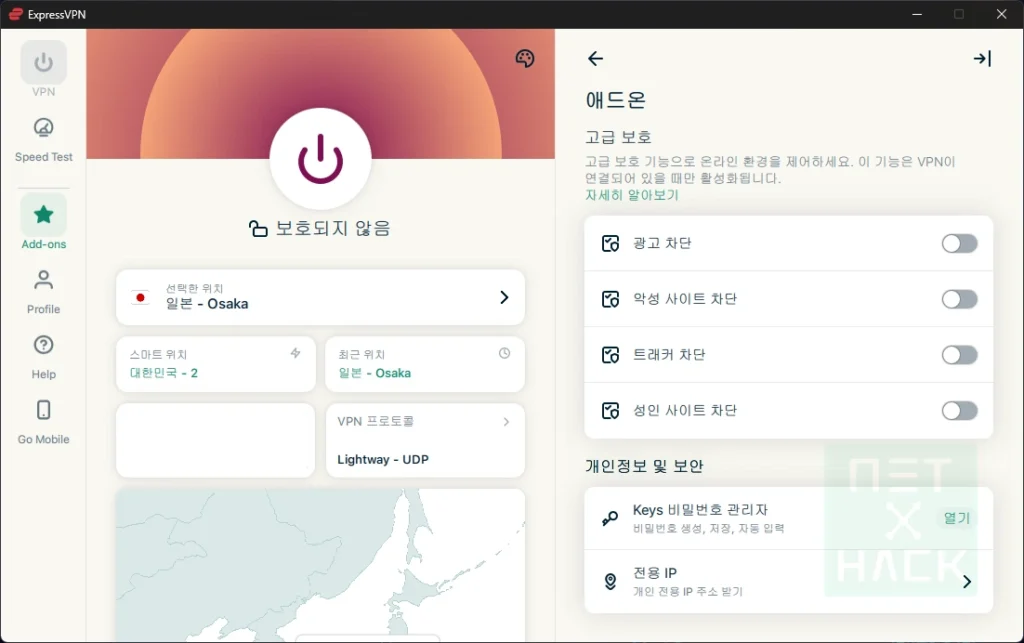Go back using the left arrow
Screen dimensions: 1024x643
594,59
